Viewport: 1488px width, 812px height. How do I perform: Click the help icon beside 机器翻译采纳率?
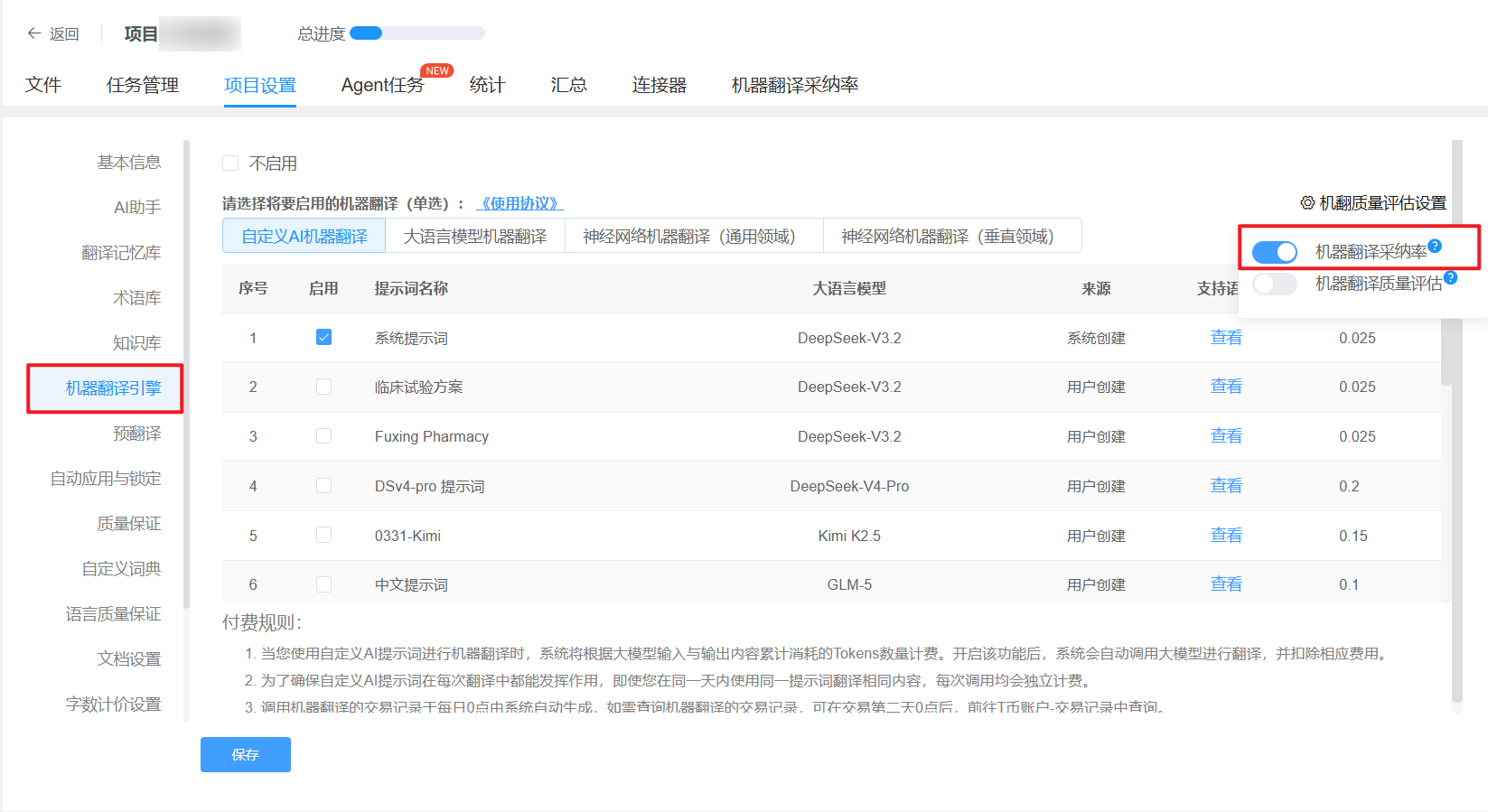tap(1435, 246)
